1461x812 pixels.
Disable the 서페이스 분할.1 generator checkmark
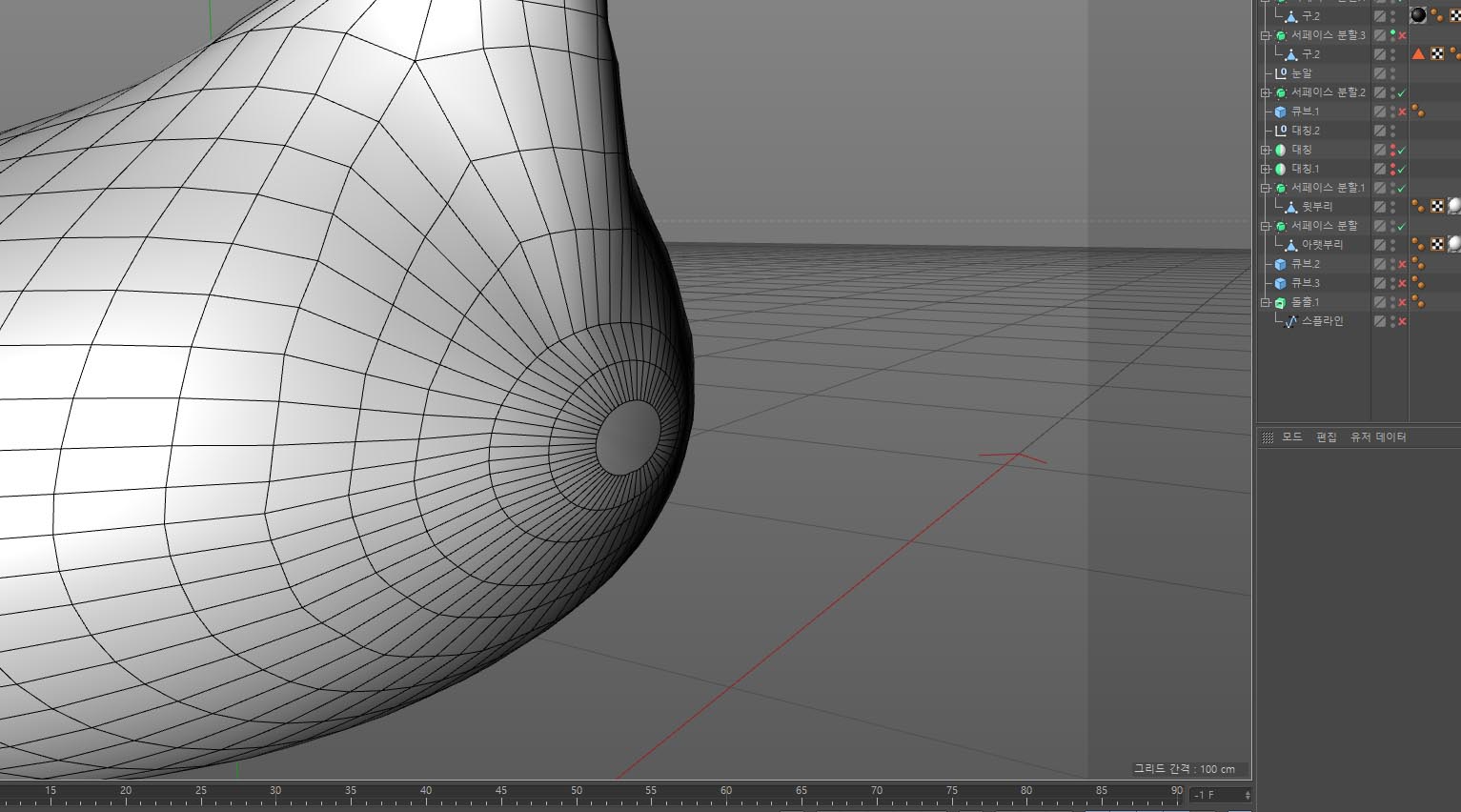tap(1402, 188)
